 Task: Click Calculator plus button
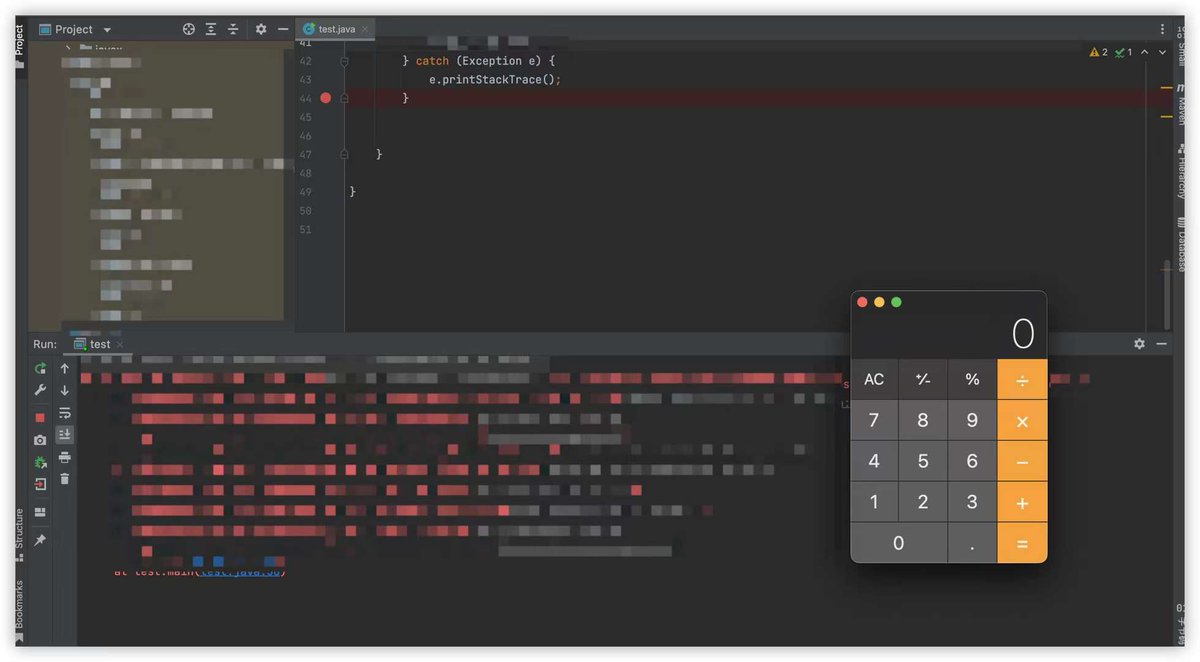[x=1022, y=503]
